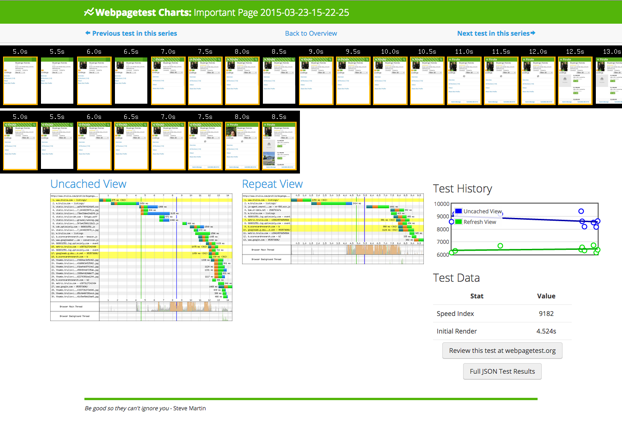Image resolution: width=622 pixels, height=430 pixels.
Task: Open the Uncached View waterfall chart
Action: point(141,257)
